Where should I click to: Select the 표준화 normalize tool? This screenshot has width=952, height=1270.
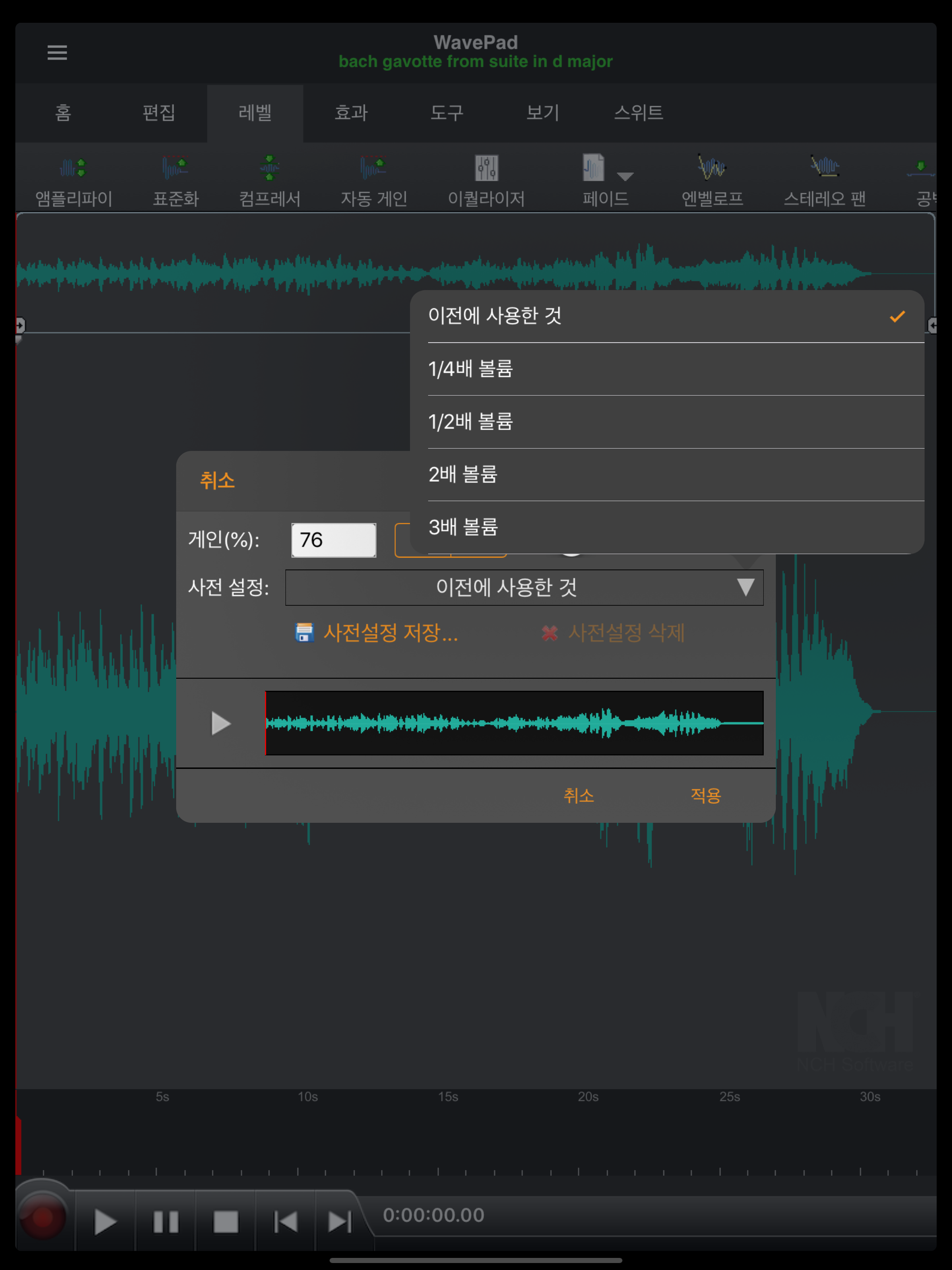pos(175,181)
